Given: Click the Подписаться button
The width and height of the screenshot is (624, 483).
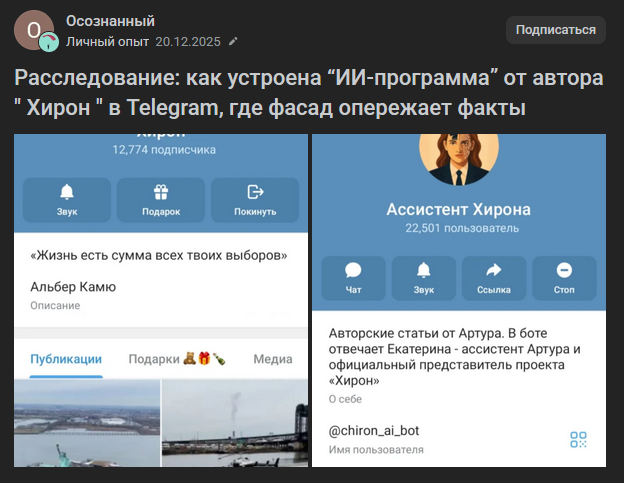Looking at the screenshot, I should 555,30.
